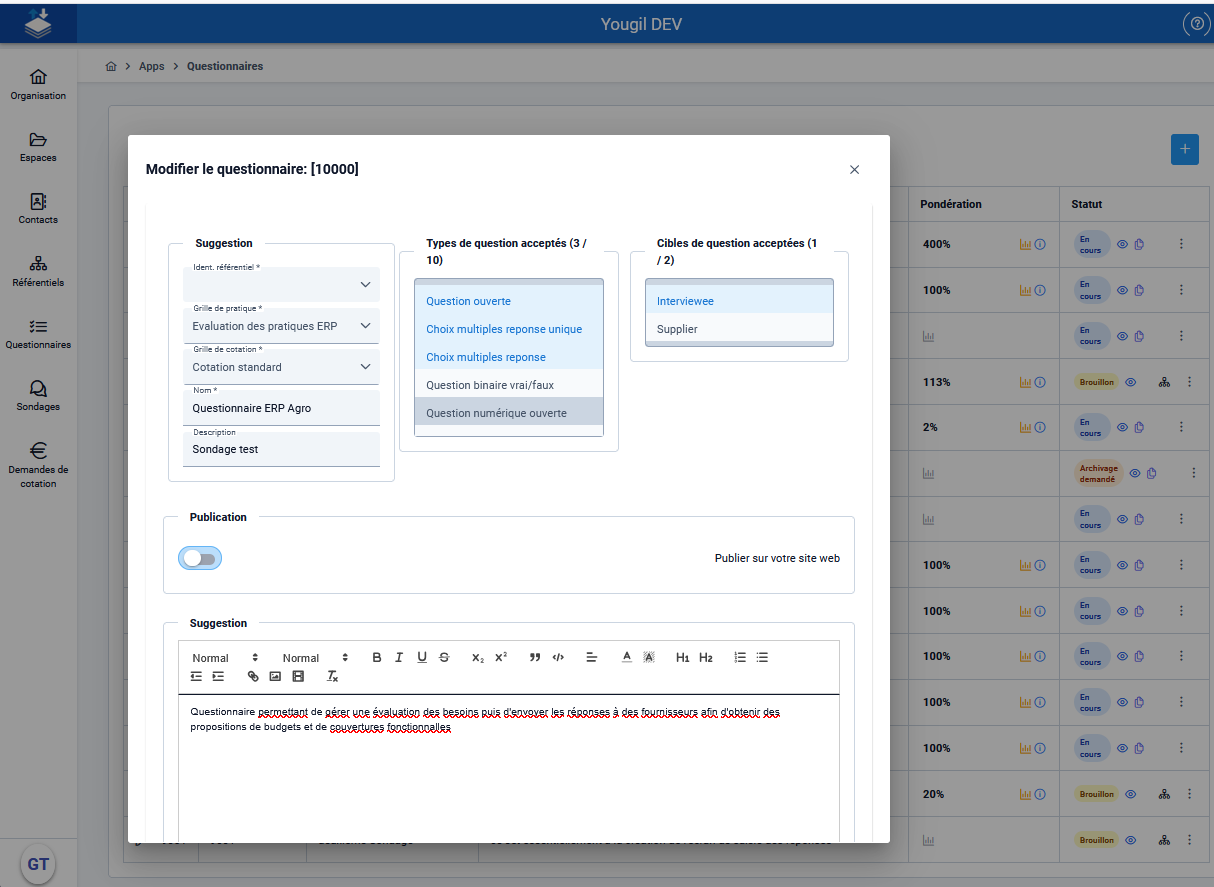The width and height of the screenshot is (1214, 887).
Task: Expand the Grille de cotation dropdown
Action: point(281,367)
